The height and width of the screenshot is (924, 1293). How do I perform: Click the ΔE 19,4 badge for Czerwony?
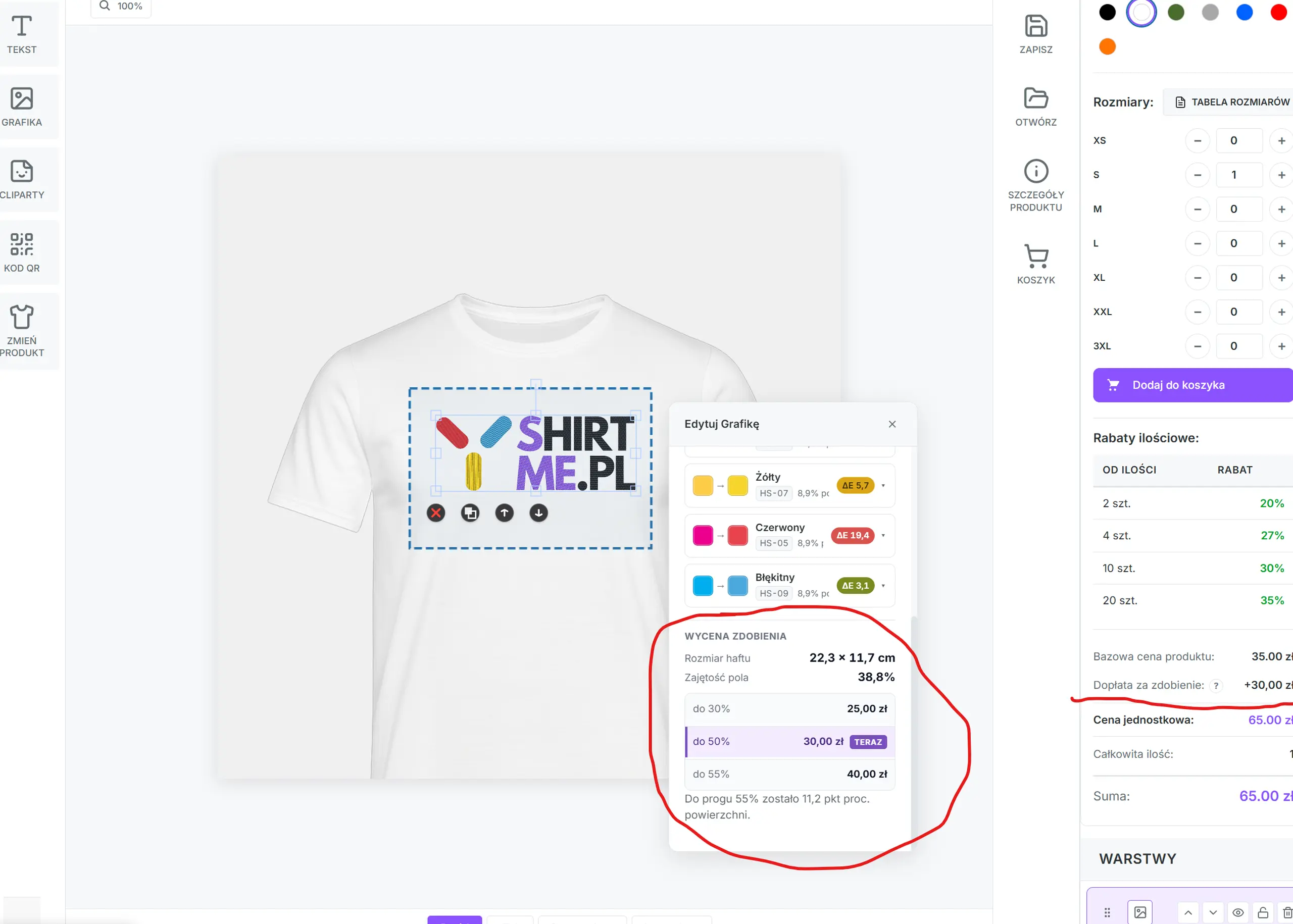point(853,535)
